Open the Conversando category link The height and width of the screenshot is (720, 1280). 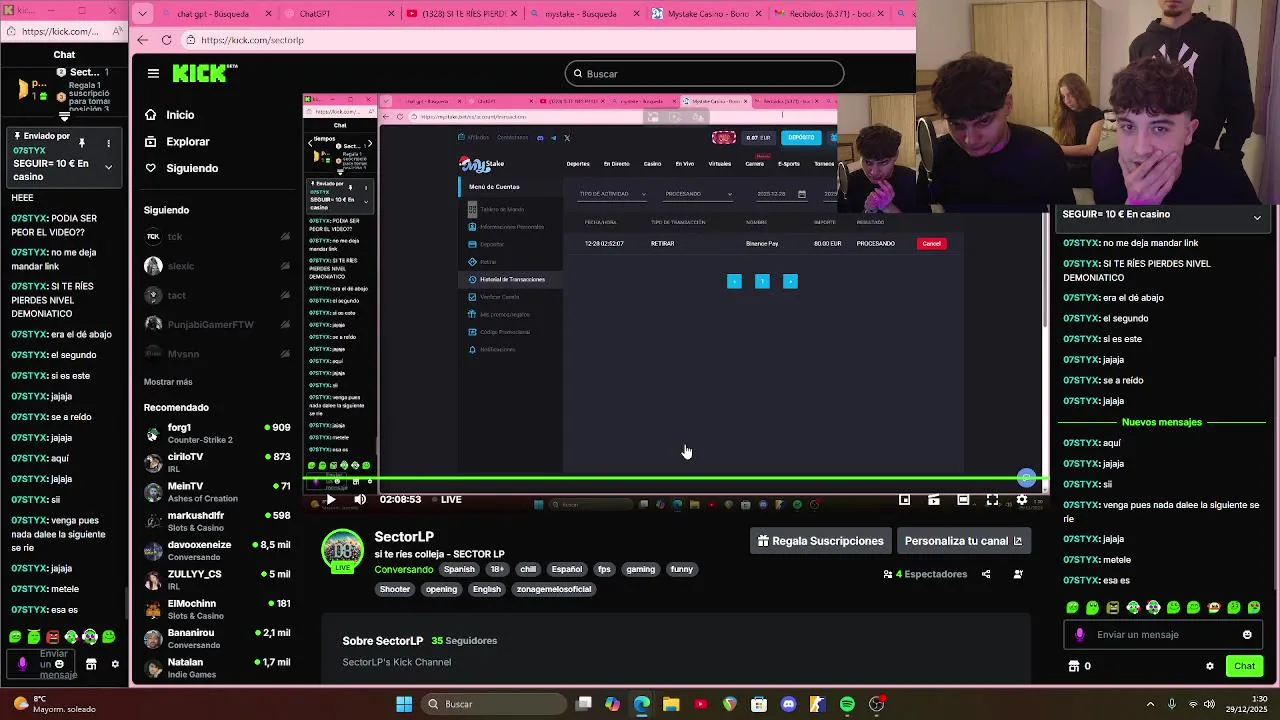click(x=404, y=569)
